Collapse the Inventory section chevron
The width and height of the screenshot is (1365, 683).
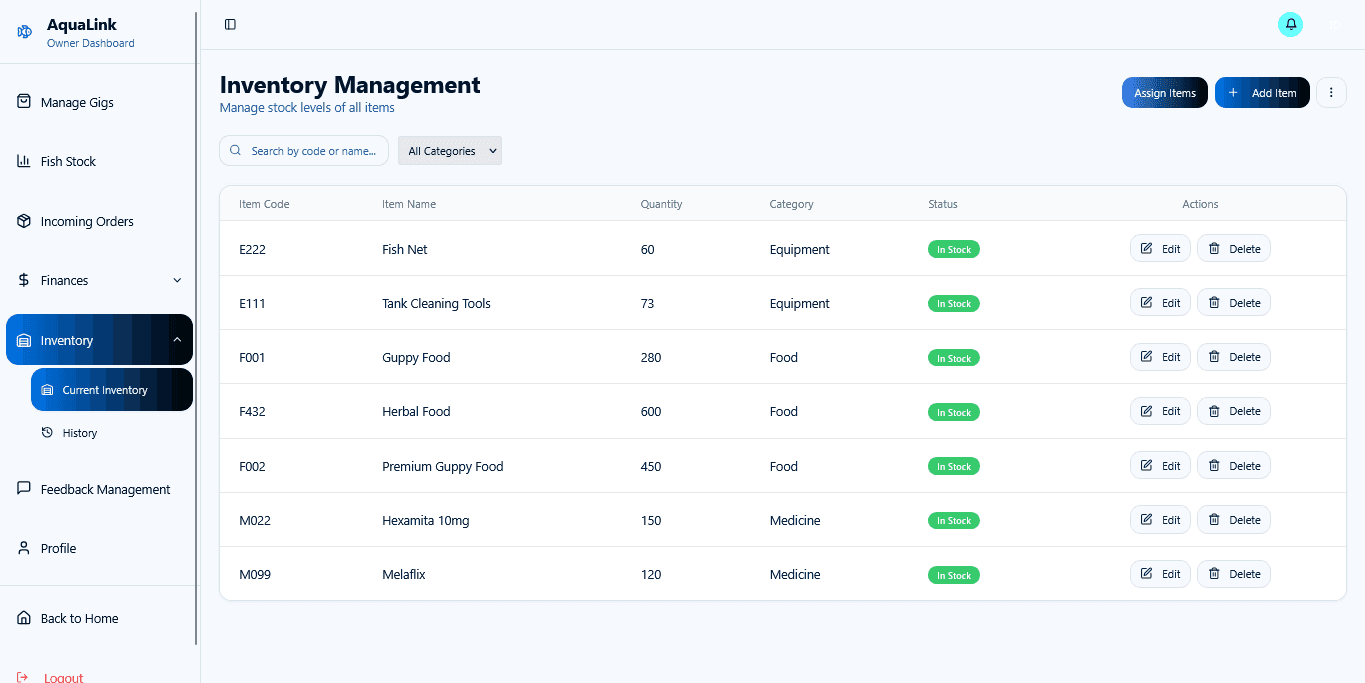click(x=177, y=339)
